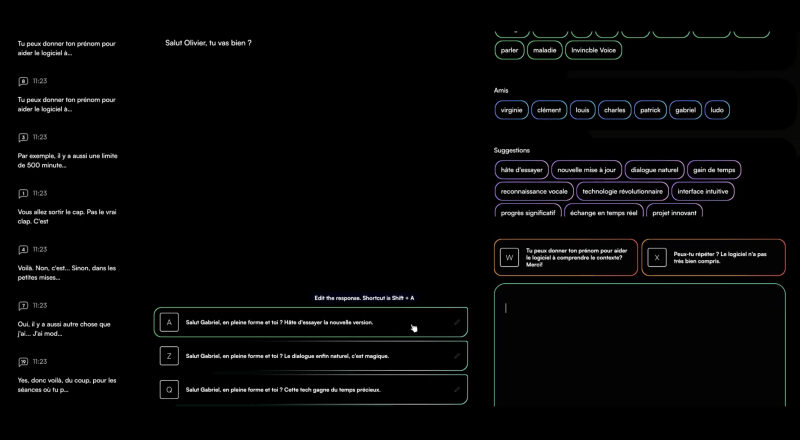Click the A shortcut key icon
The image size is (800, 440).
pyautogui.click(x=169, y=322)
